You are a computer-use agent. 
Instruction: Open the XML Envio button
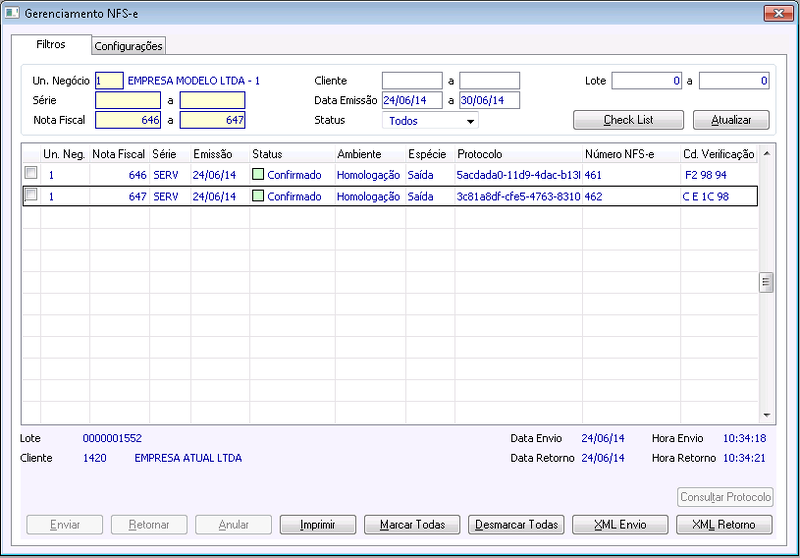(620, 524)
